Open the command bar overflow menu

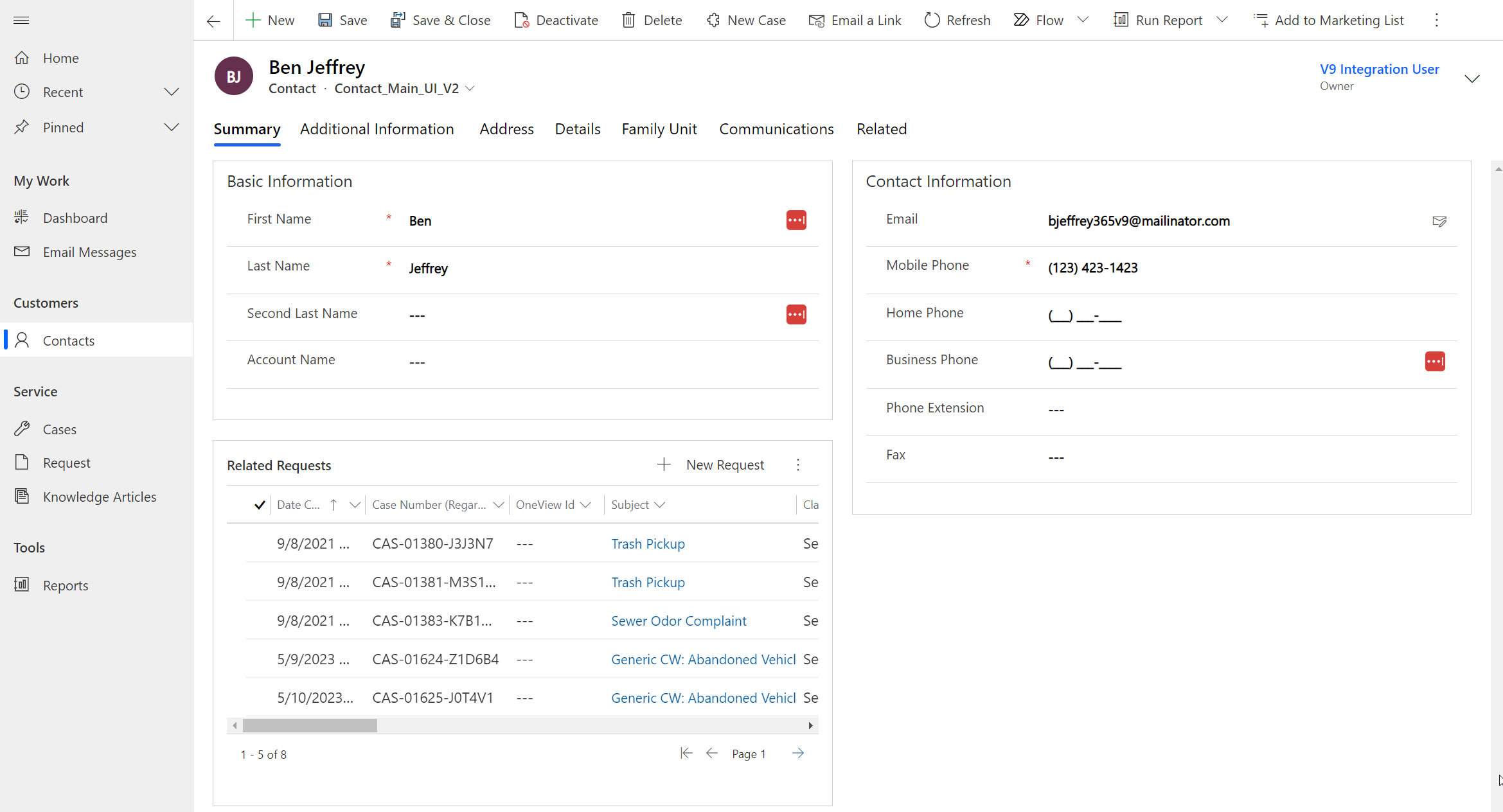(1437, 20)
